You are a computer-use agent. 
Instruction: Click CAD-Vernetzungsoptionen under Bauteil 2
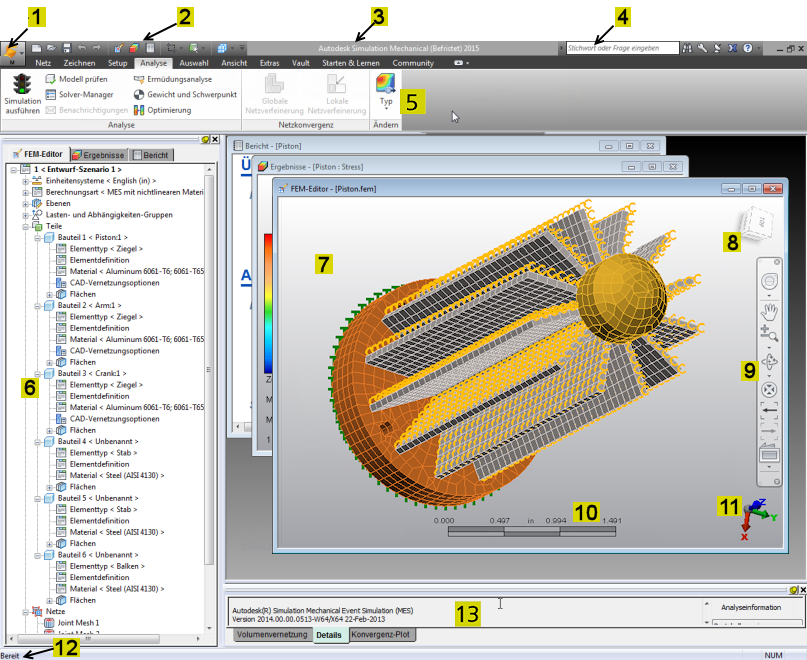(114, 351)
